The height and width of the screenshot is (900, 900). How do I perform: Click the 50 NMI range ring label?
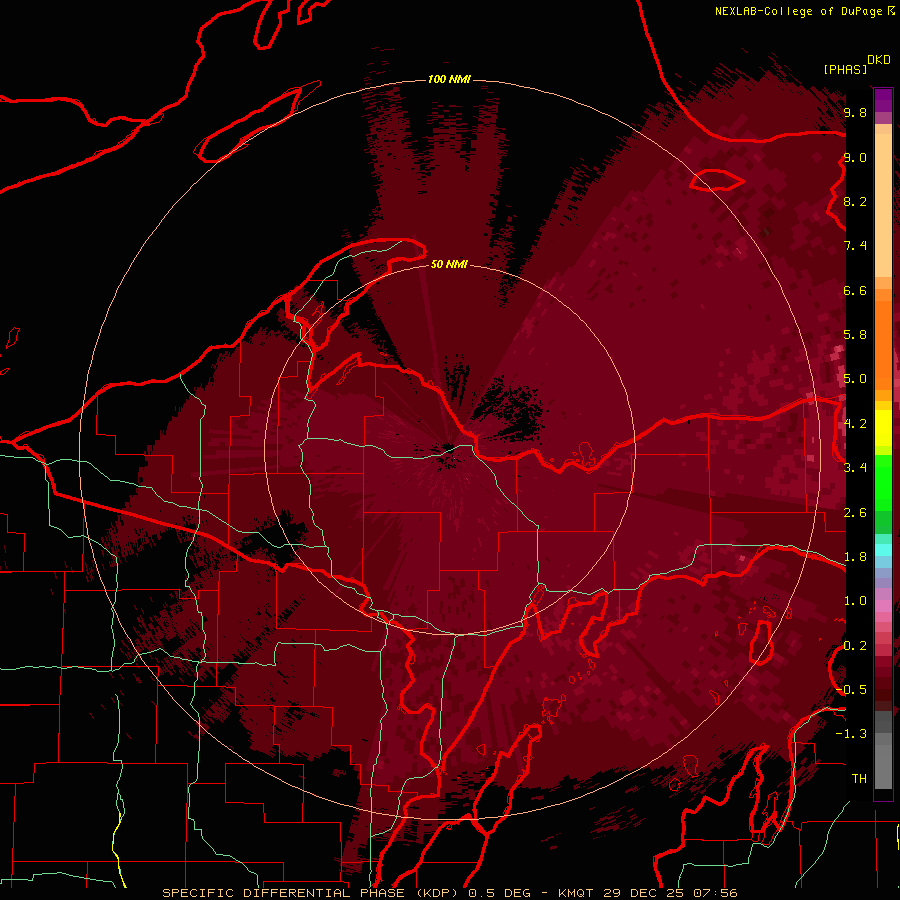point(449,264)
